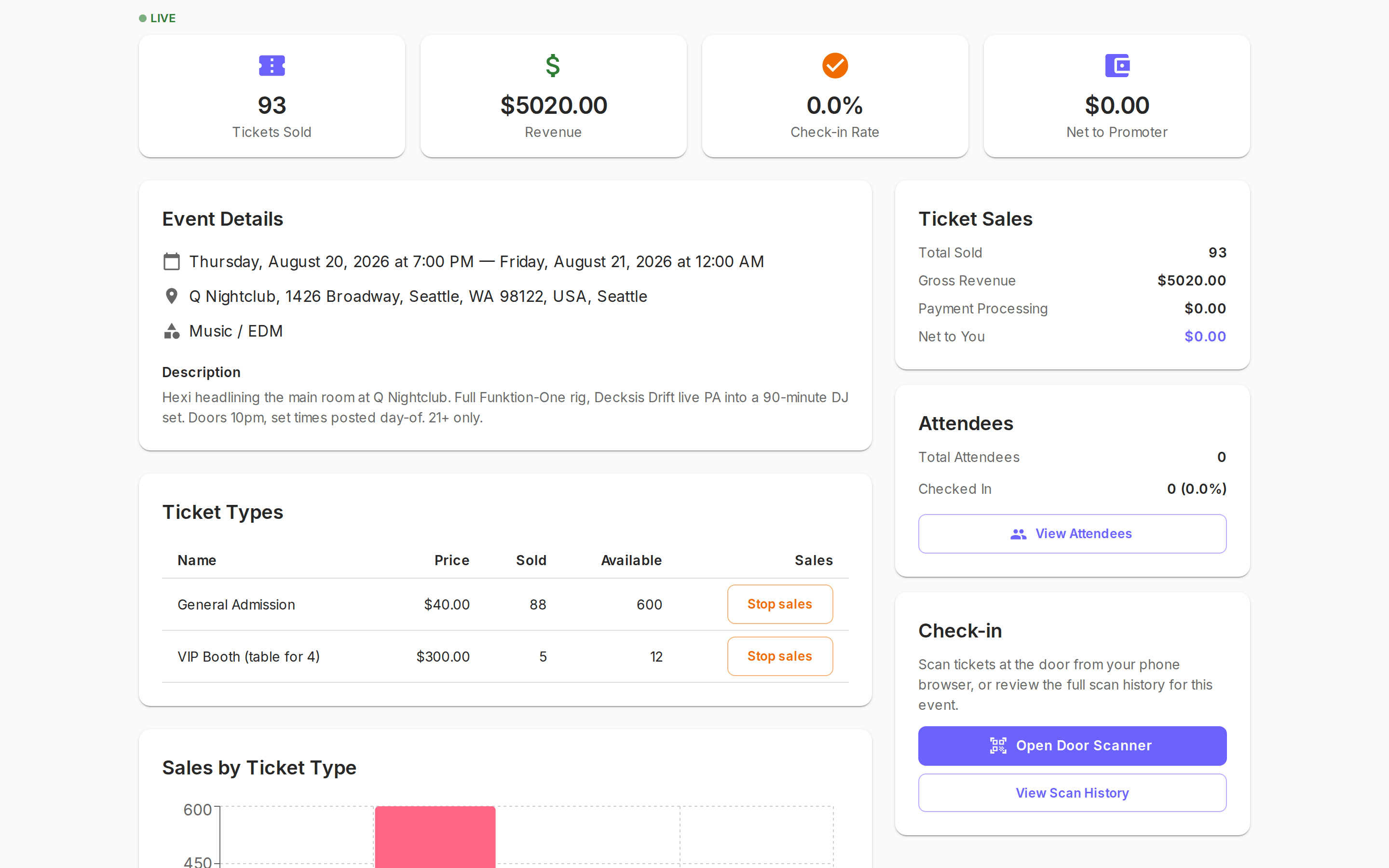Stop sales for VIP Booth (table for 4)
1389x868 pixels.
pyautogui.click(x=779, y=656)
